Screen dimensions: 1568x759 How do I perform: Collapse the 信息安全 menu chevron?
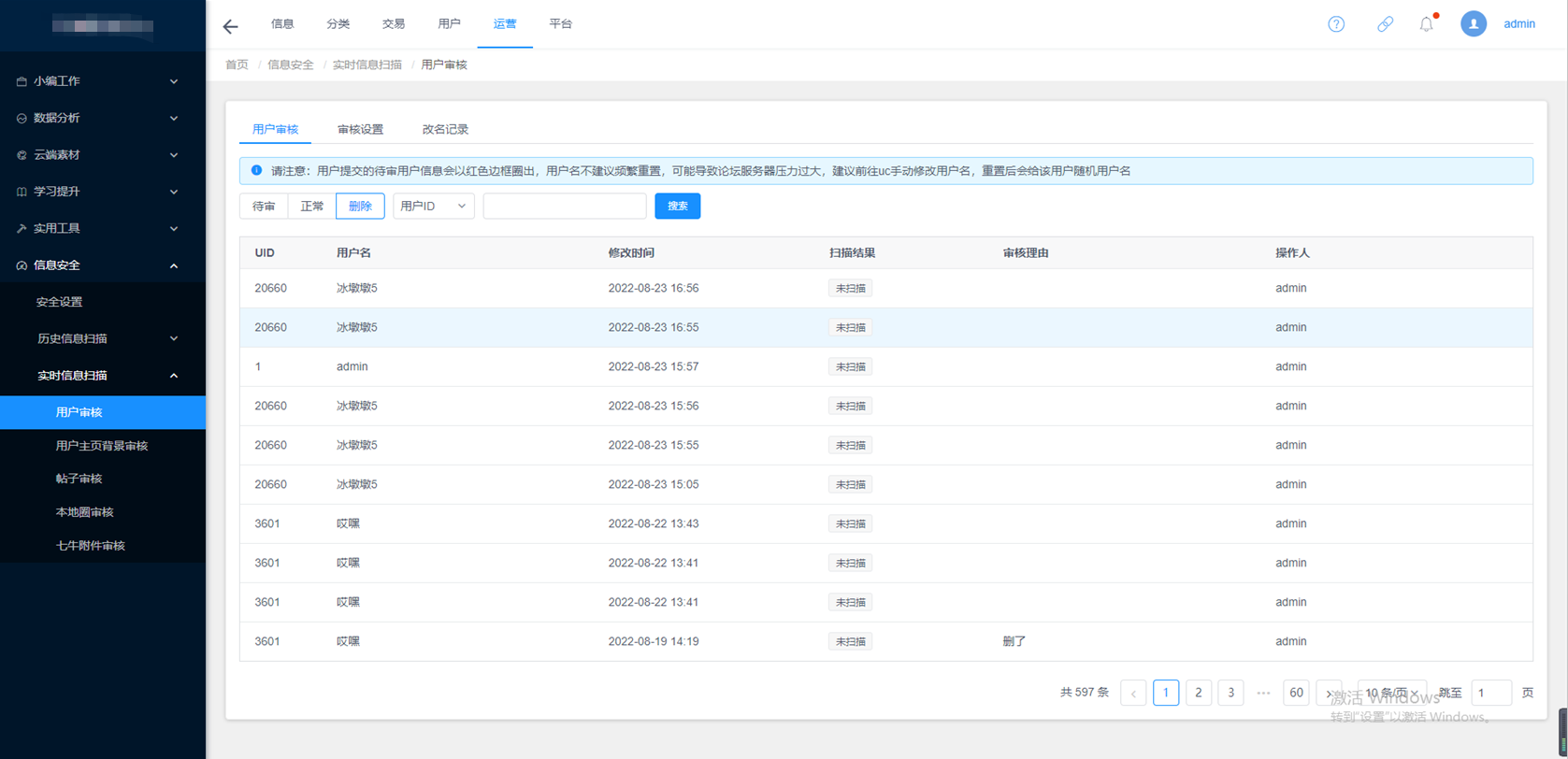(x=174, y=265)
